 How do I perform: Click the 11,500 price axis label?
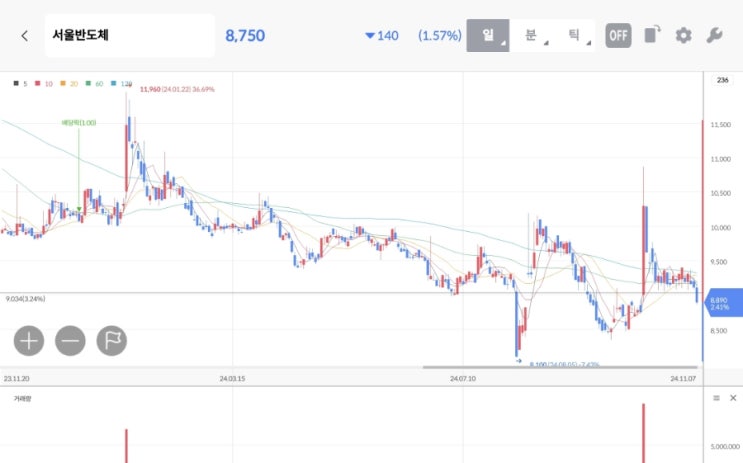point(720,125)
